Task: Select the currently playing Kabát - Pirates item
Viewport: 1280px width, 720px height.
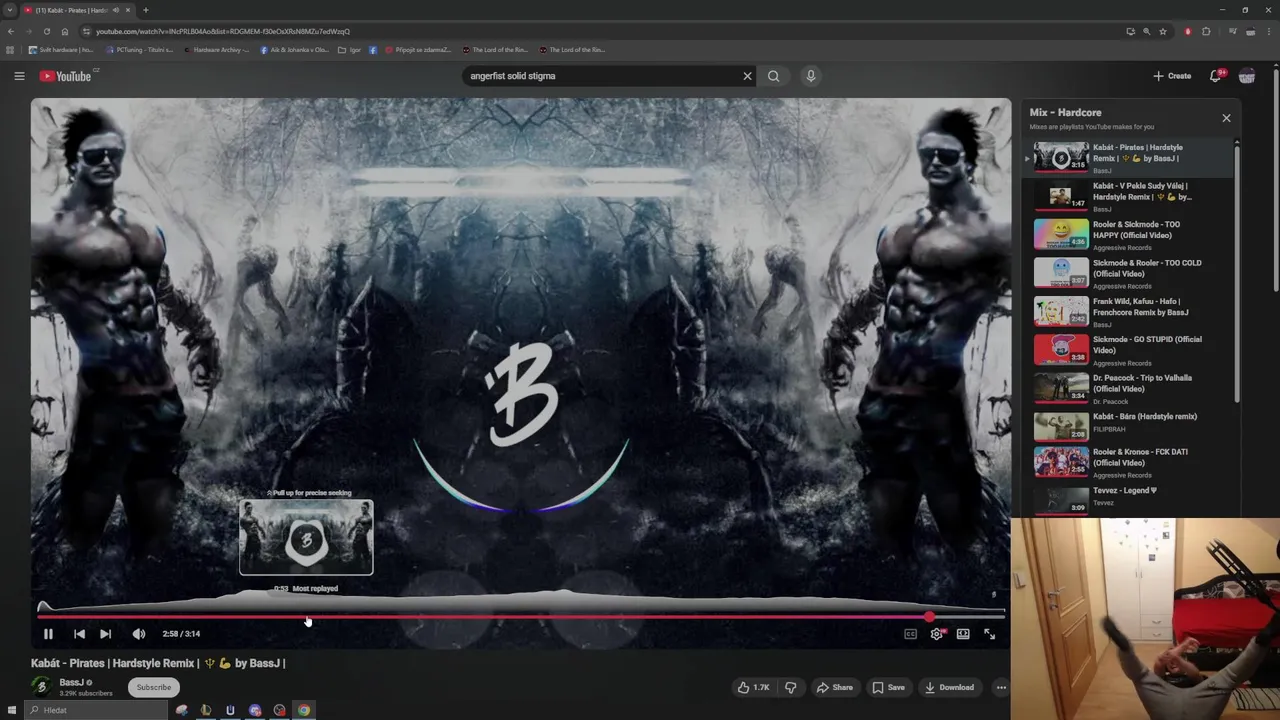Action: (x=1129, y=158)
